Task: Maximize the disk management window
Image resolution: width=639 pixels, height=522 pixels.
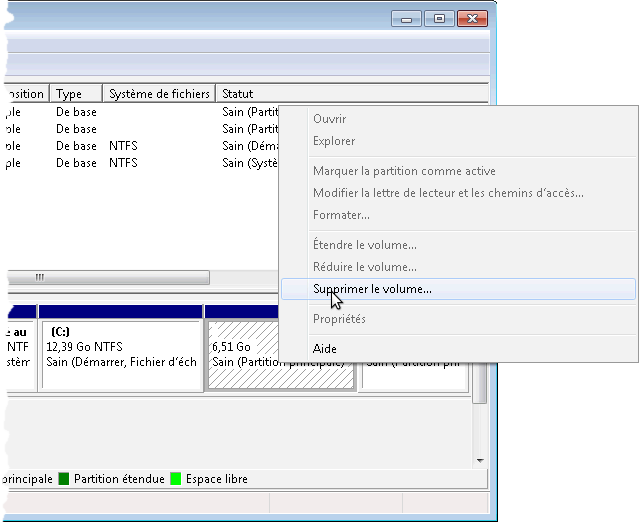Action: tap(439, 19)
